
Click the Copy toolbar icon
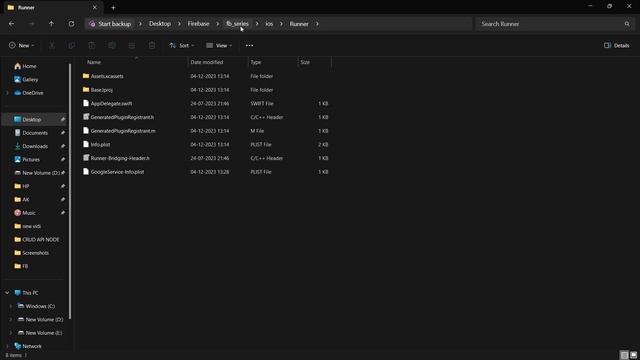pos(72,45)
